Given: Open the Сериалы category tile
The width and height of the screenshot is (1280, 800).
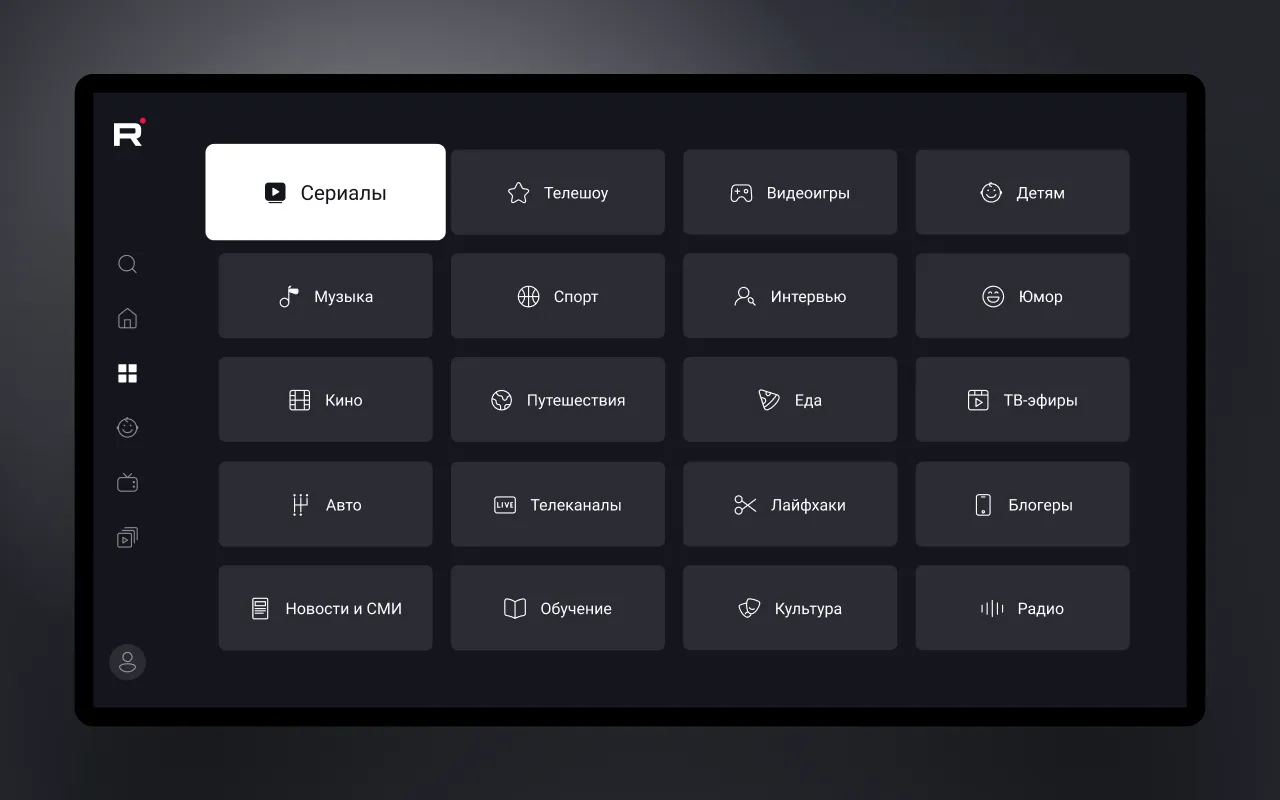Looking at the screenshot, I should [x=326, y=192].
